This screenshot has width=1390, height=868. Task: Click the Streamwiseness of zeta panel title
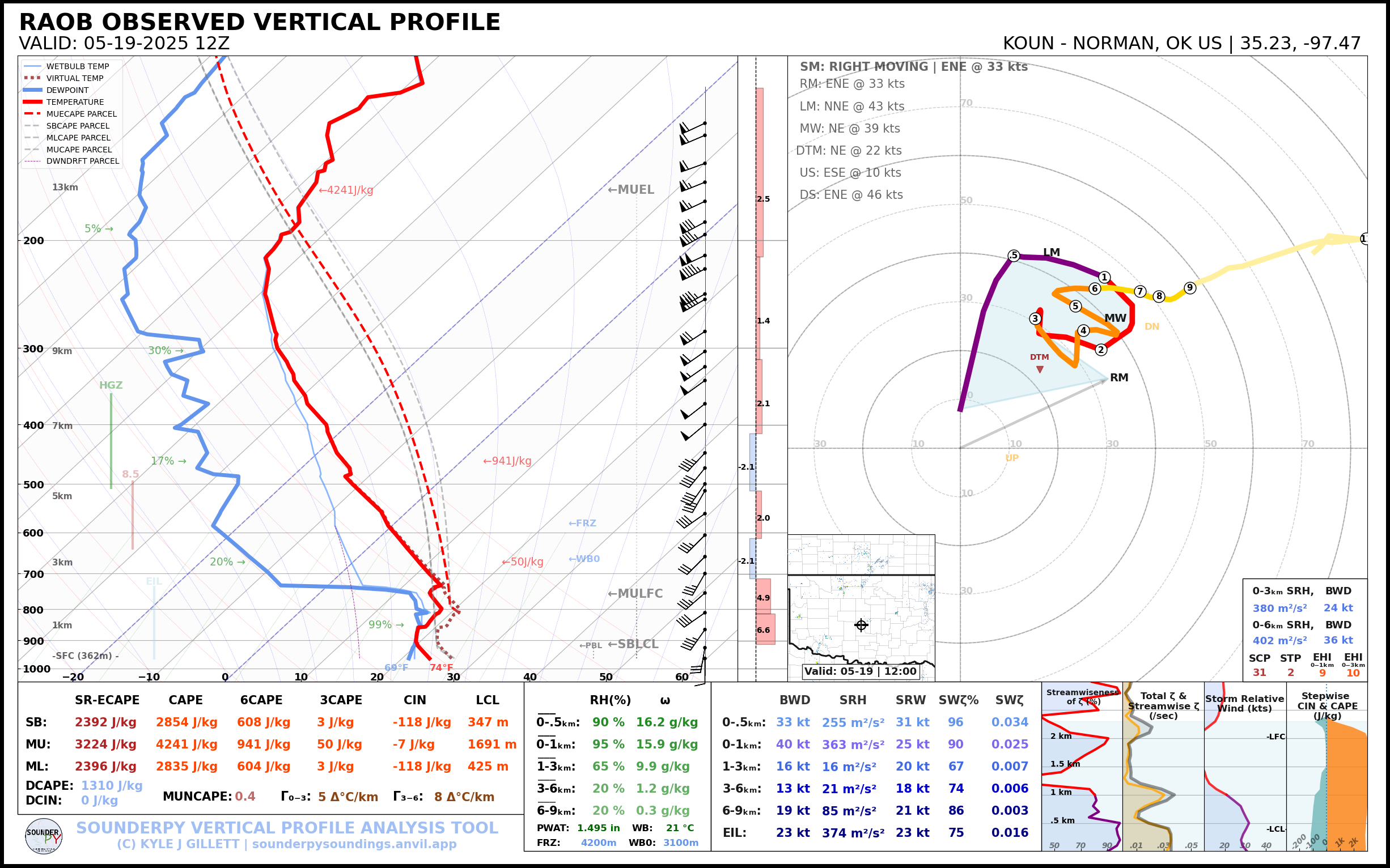click(x=1082, y=696)
